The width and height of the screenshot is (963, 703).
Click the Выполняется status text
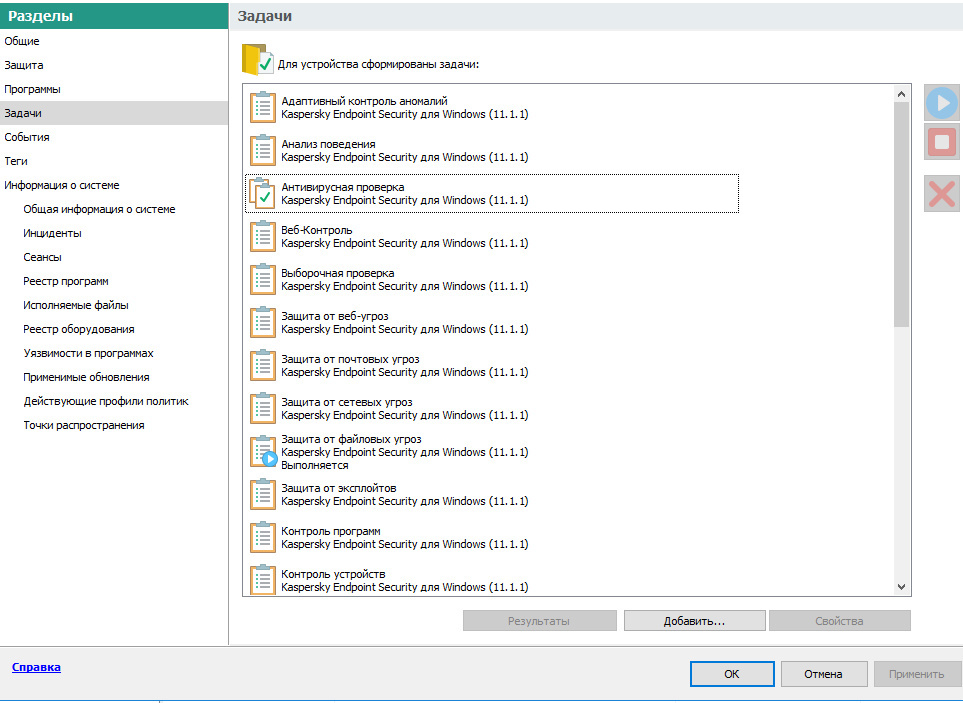(x=314, y=465)
